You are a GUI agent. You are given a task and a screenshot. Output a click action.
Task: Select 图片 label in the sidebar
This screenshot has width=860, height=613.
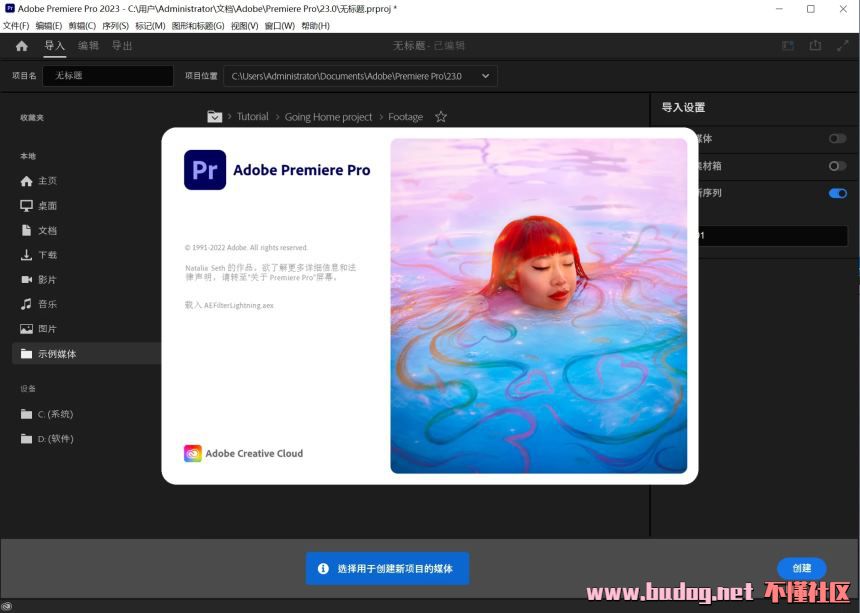(47, 329)
